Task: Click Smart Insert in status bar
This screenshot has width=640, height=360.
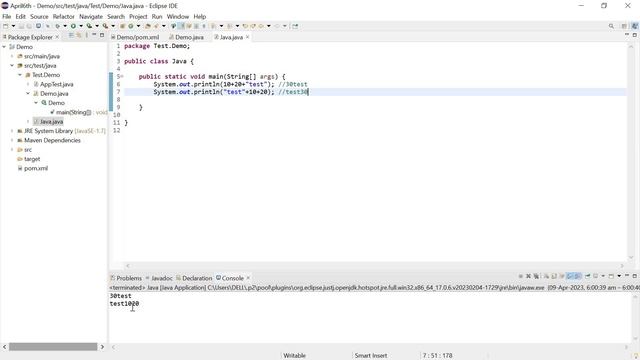Action: click(371, 356)
